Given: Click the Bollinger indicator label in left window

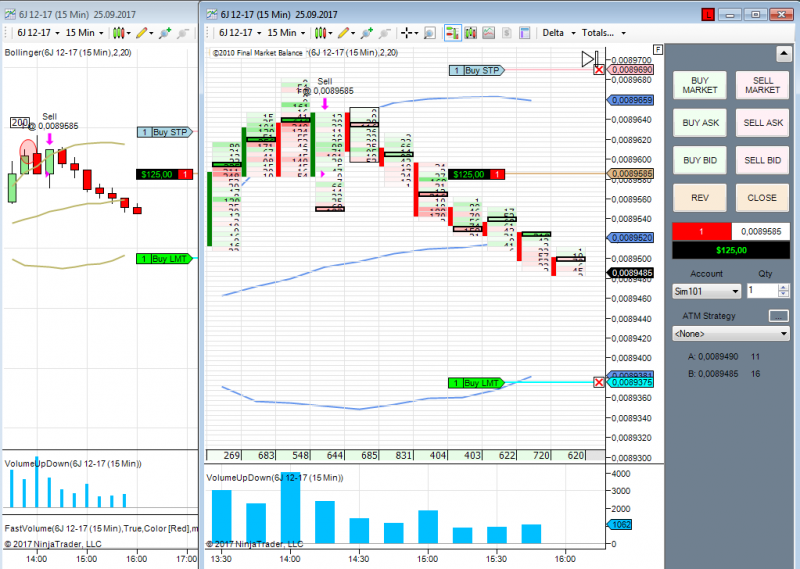Looking at the screenshot, I should tap(68, 53).
